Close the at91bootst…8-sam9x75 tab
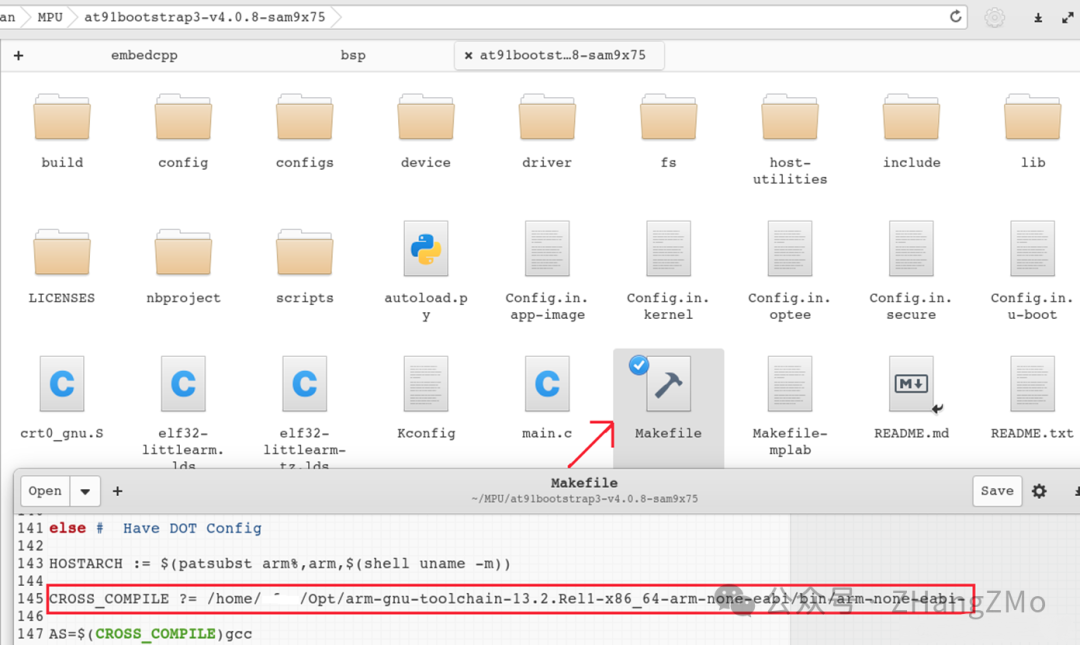This screenshot has width=1080, height=645. pos(468,55)
